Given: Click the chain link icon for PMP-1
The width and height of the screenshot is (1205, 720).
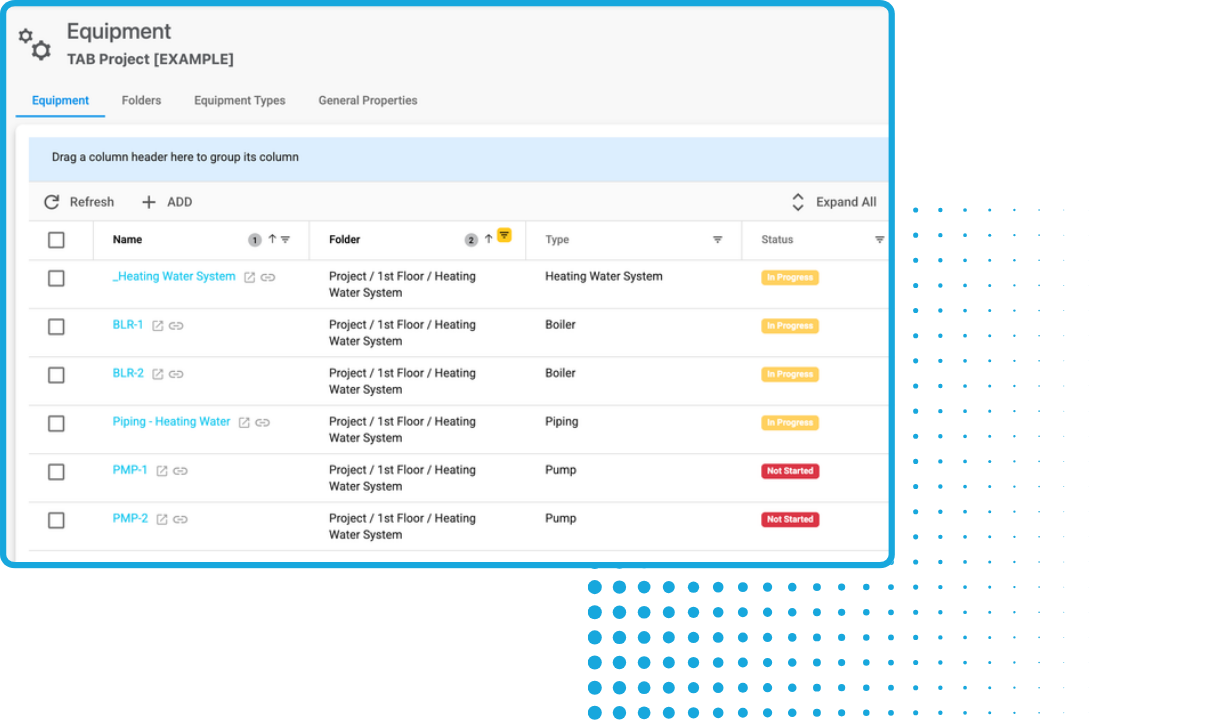Looking at the screenshot, I should click(180, 471).
